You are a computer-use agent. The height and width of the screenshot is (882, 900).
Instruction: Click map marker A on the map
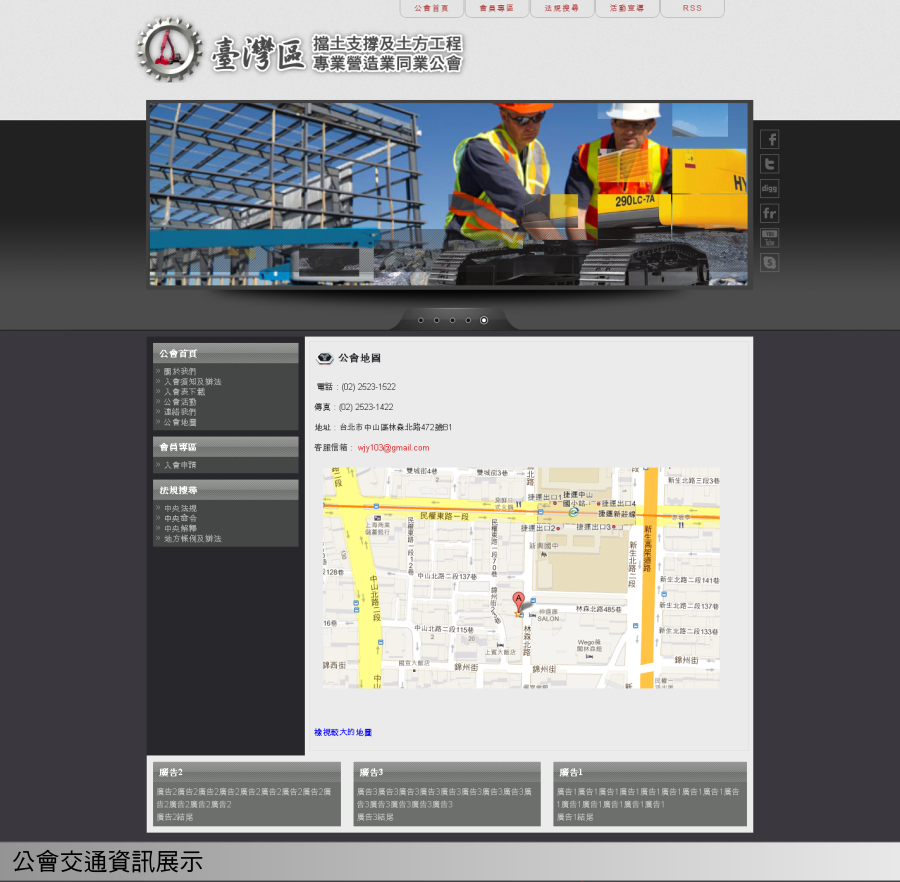click(x=518, y=602)
